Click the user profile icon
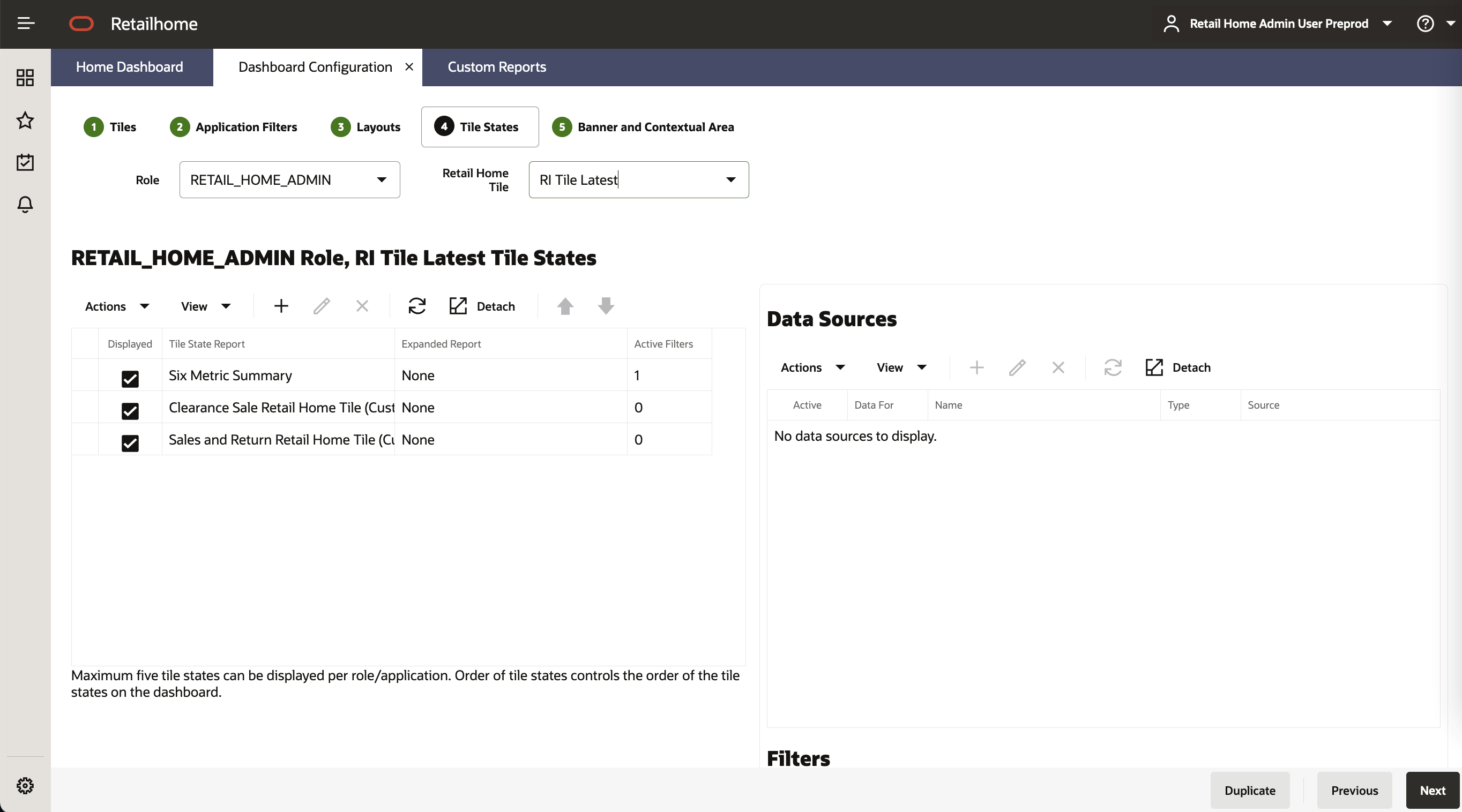 coord(1171,23)
